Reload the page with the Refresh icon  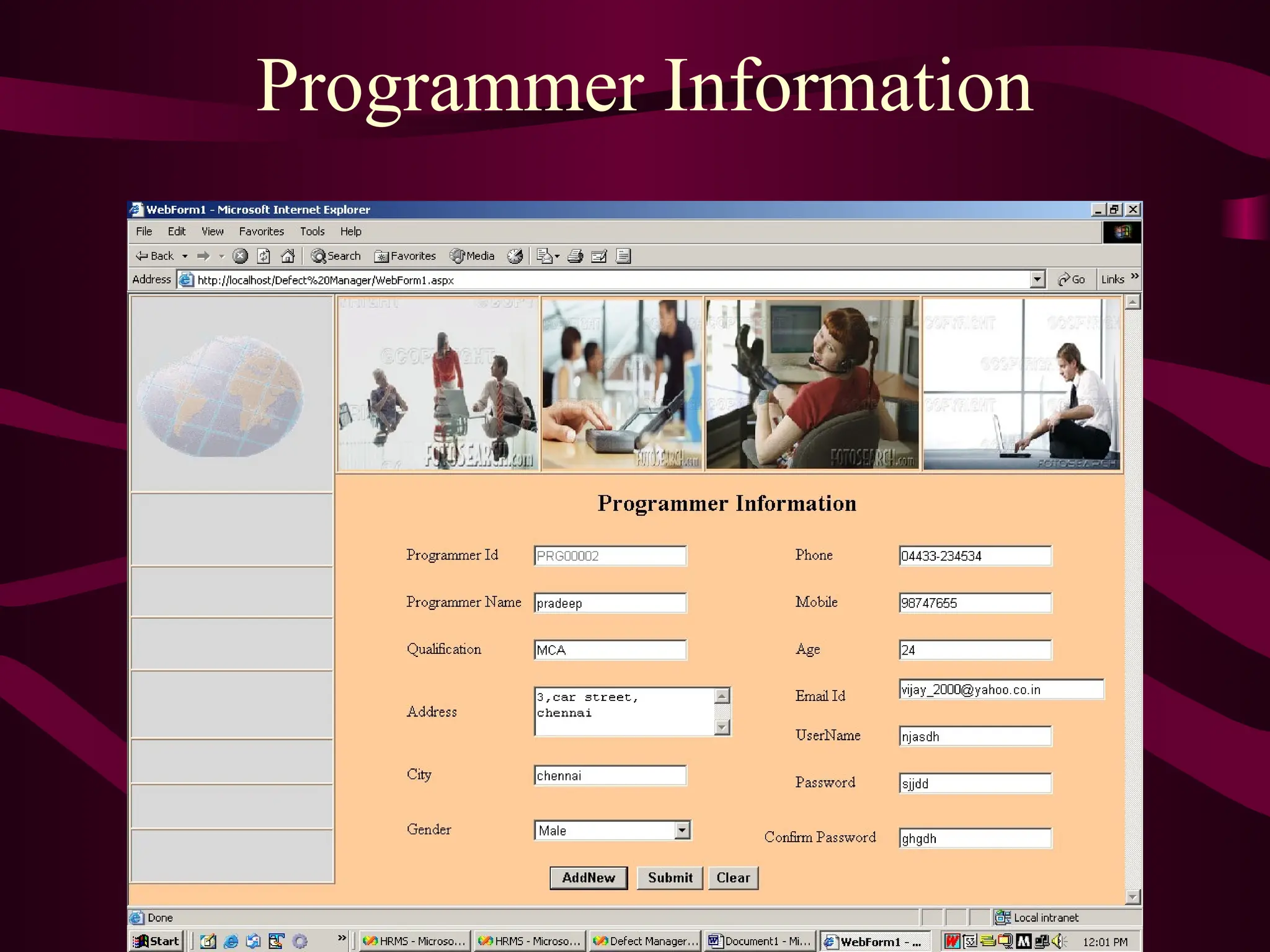pyautogui.click(x=264, y=255)
